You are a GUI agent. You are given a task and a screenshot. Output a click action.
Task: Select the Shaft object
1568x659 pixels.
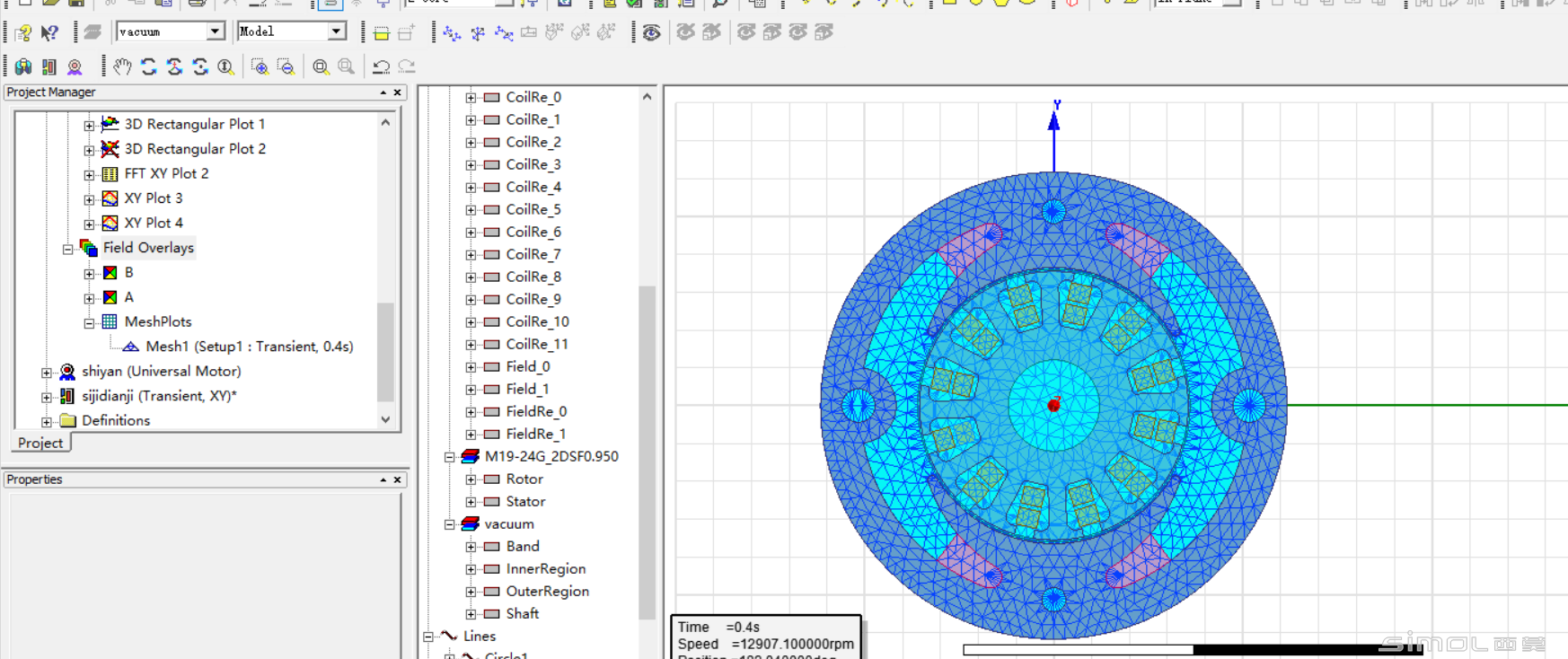522,614
